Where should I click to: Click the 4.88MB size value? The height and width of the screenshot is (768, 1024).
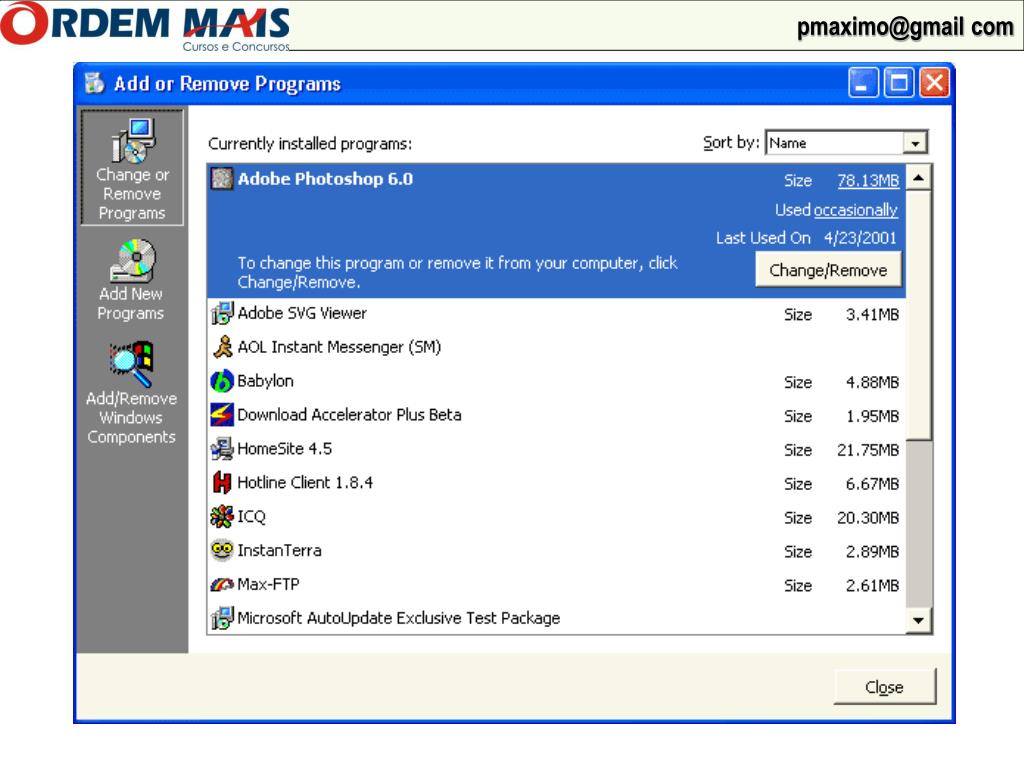[x=872, y=383]
